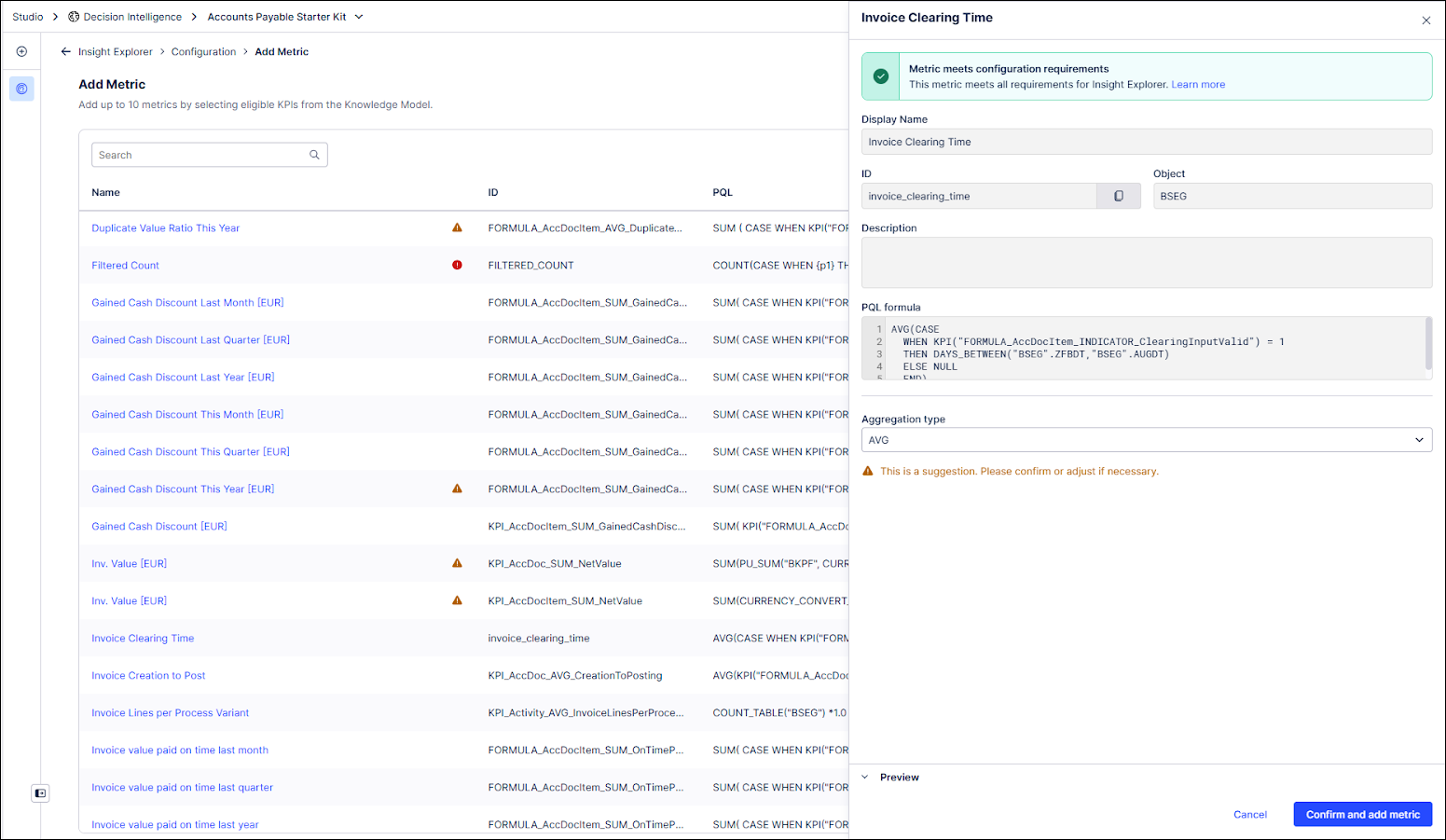Click inside the PQL formula editor
Image resolution: width=1446 pixels, height=840 pixels.
tap(1147, 348)
